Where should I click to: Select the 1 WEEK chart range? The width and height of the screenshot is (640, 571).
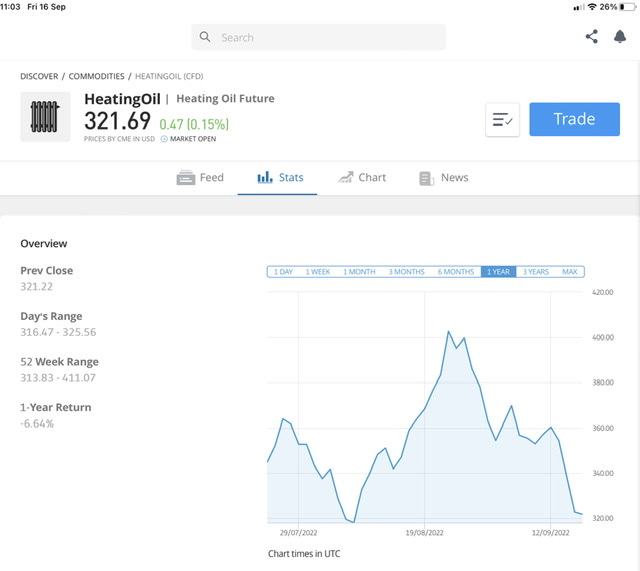coord(318,272)
